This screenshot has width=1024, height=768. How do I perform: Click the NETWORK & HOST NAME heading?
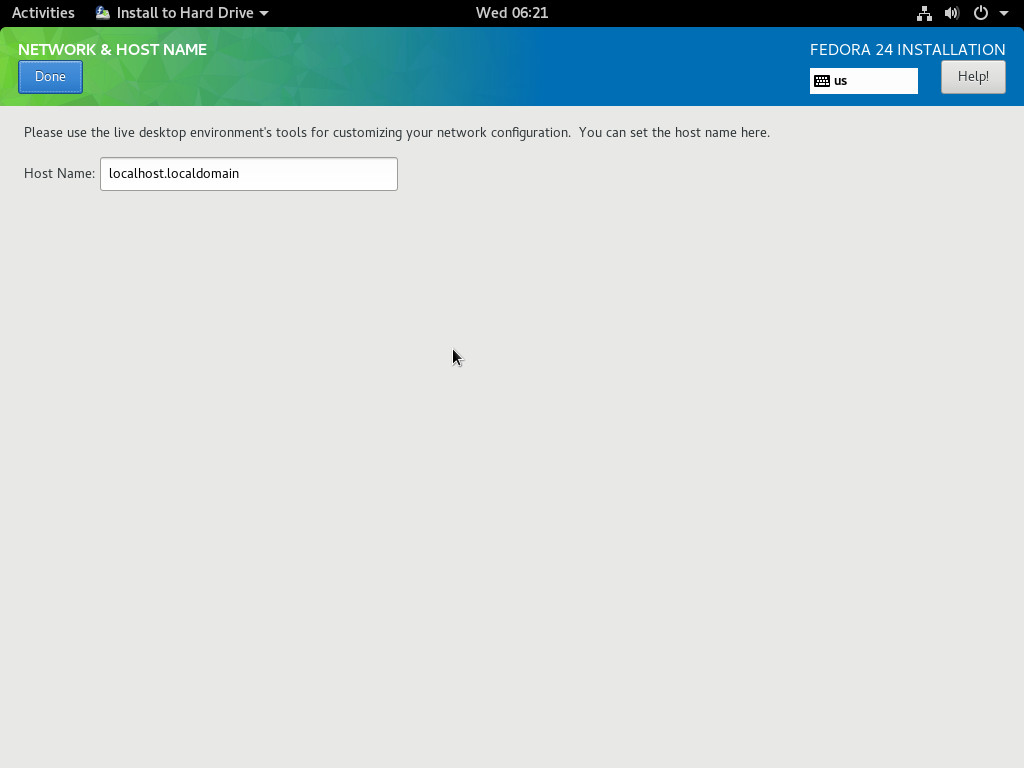click(x=112, y=50)
